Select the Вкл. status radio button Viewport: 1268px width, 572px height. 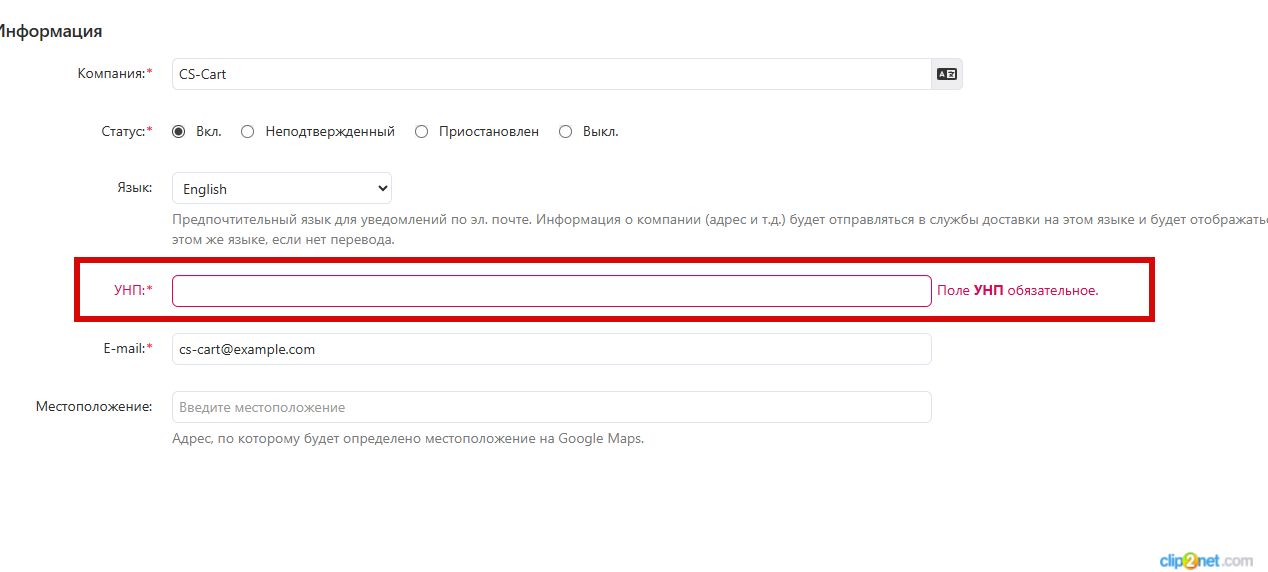pos(179,131)
